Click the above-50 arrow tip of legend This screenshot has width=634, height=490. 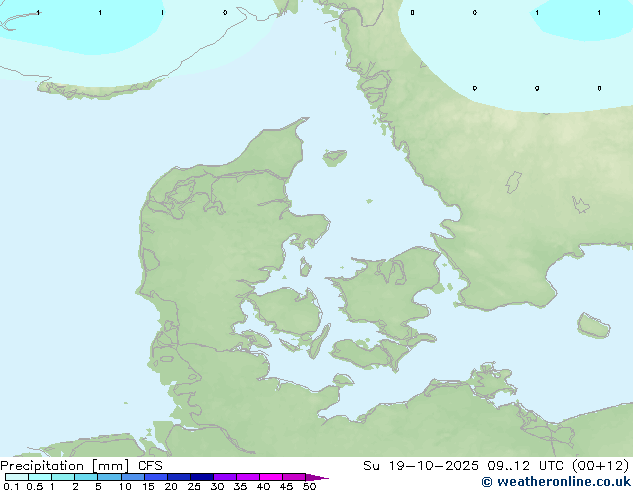(x=317, y=477)
